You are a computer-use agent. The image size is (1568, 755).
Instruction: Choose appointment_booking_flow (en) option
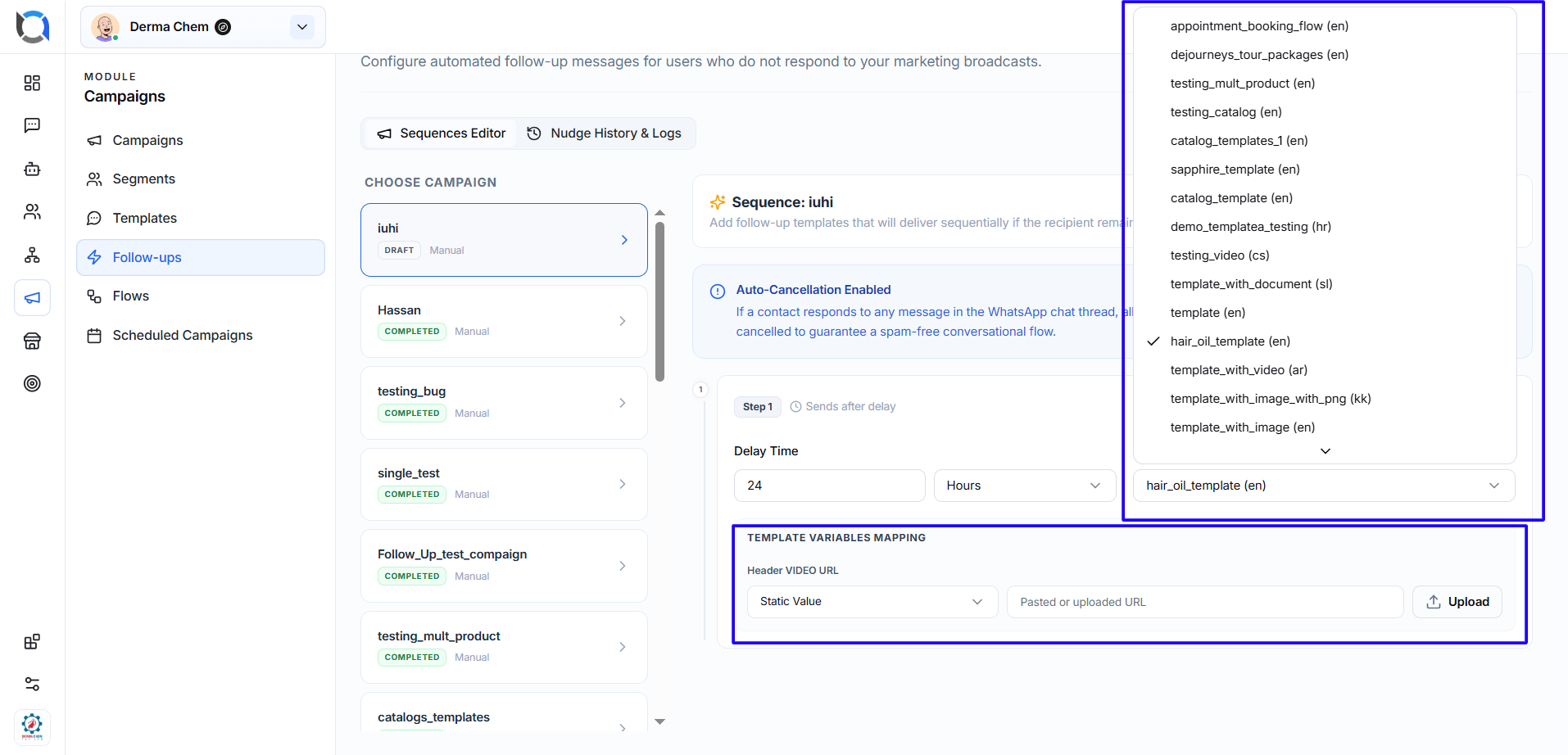1324,26
